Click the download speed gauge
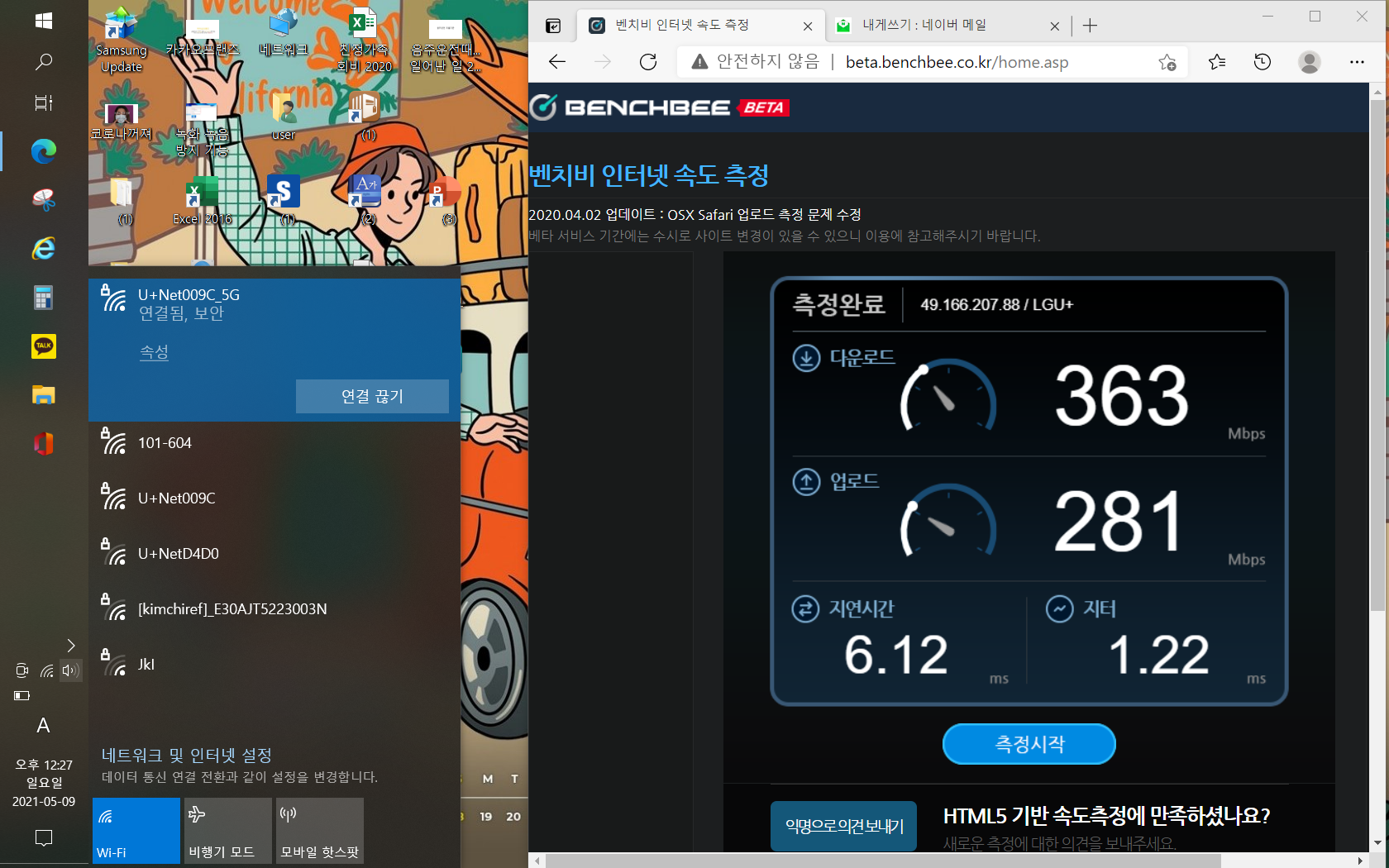 coord(948,395)
